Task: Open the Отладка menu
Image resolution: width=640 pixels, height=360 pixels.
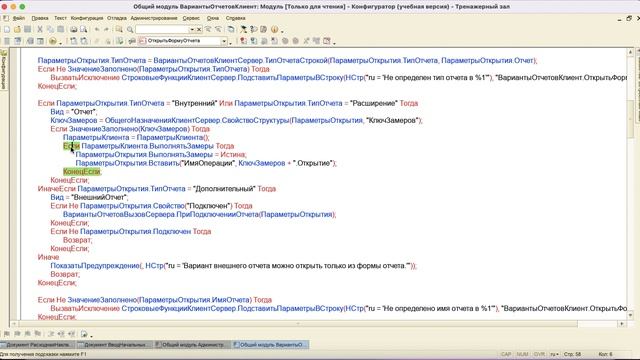Action: coord(117,18)
